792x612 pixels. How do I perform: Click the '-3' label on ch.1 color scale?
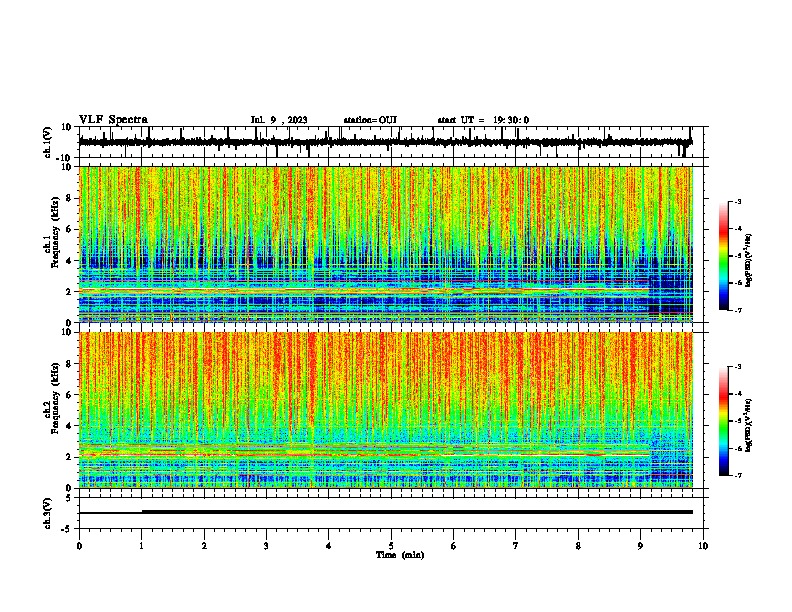pos(737,201)
